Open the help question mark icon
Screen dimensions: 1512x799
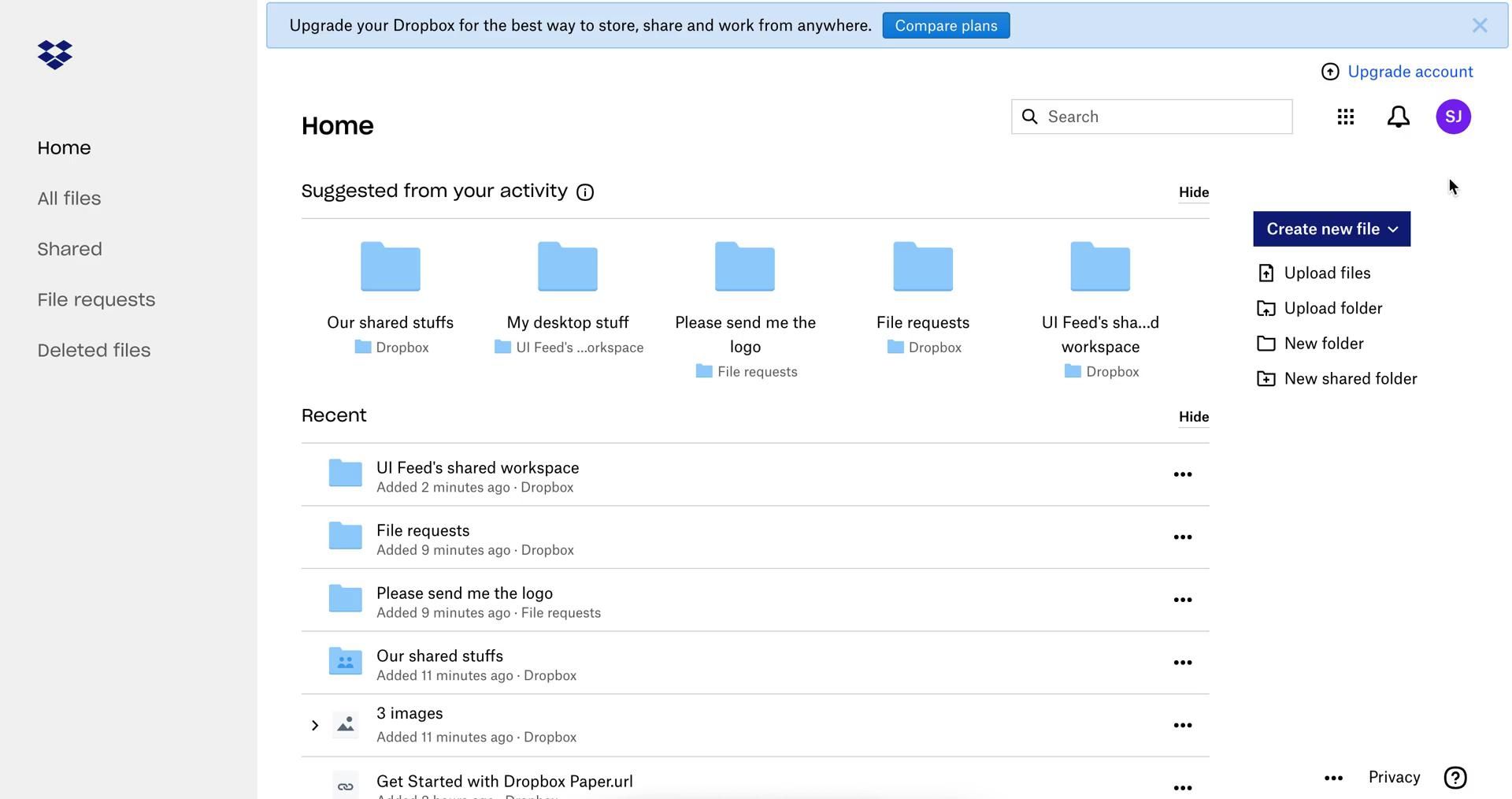(x=1455, y=778)
